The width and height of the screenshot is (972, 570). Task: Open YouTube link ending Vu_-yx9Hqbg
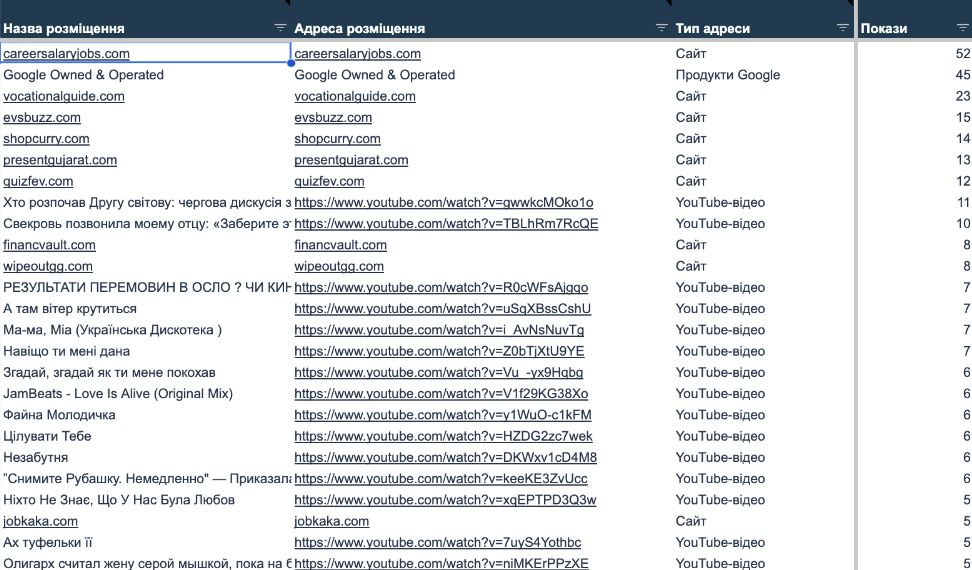click(439, 372)
